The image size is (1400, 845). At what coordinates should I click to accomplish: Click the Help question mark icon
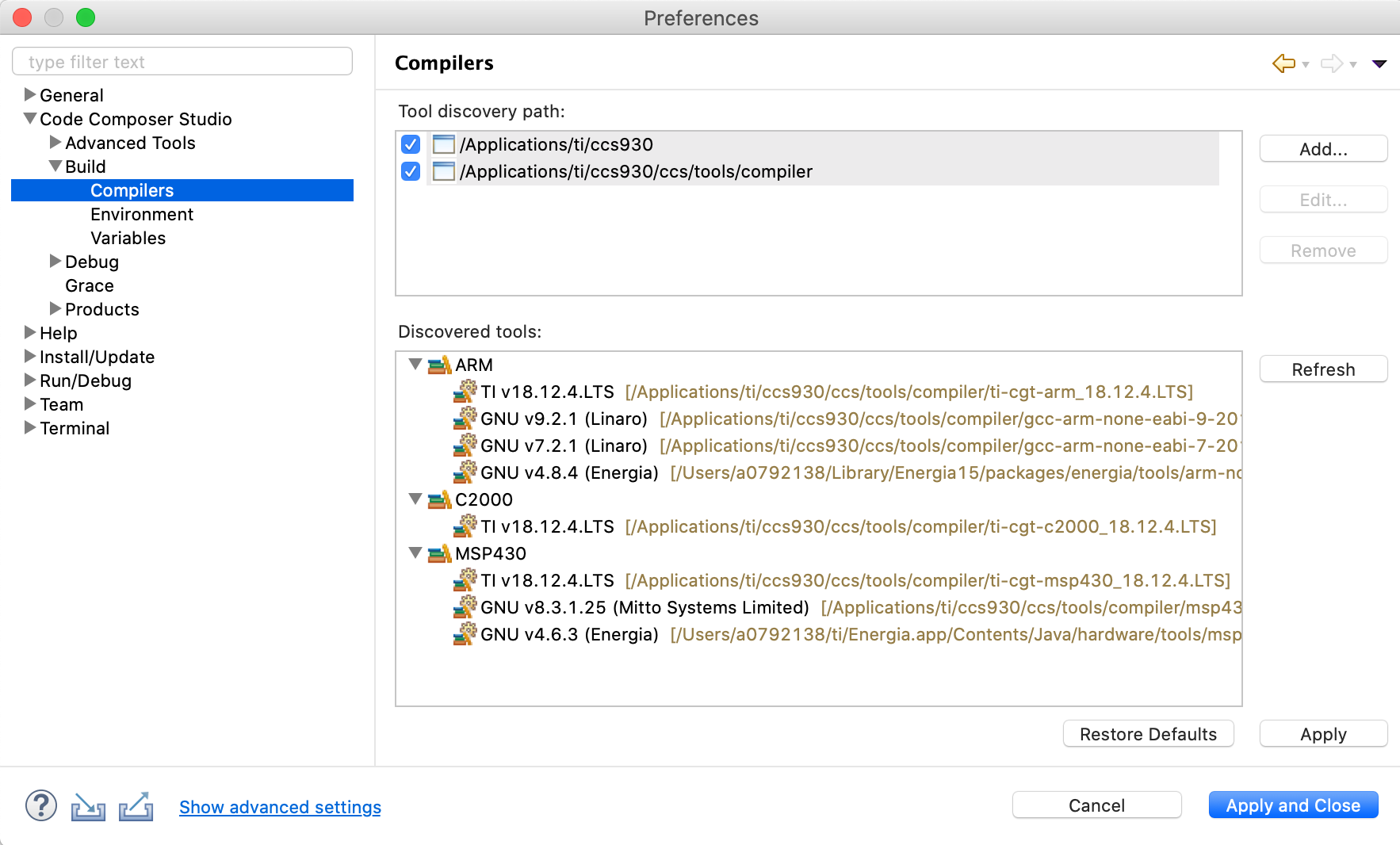click(41, 806)
